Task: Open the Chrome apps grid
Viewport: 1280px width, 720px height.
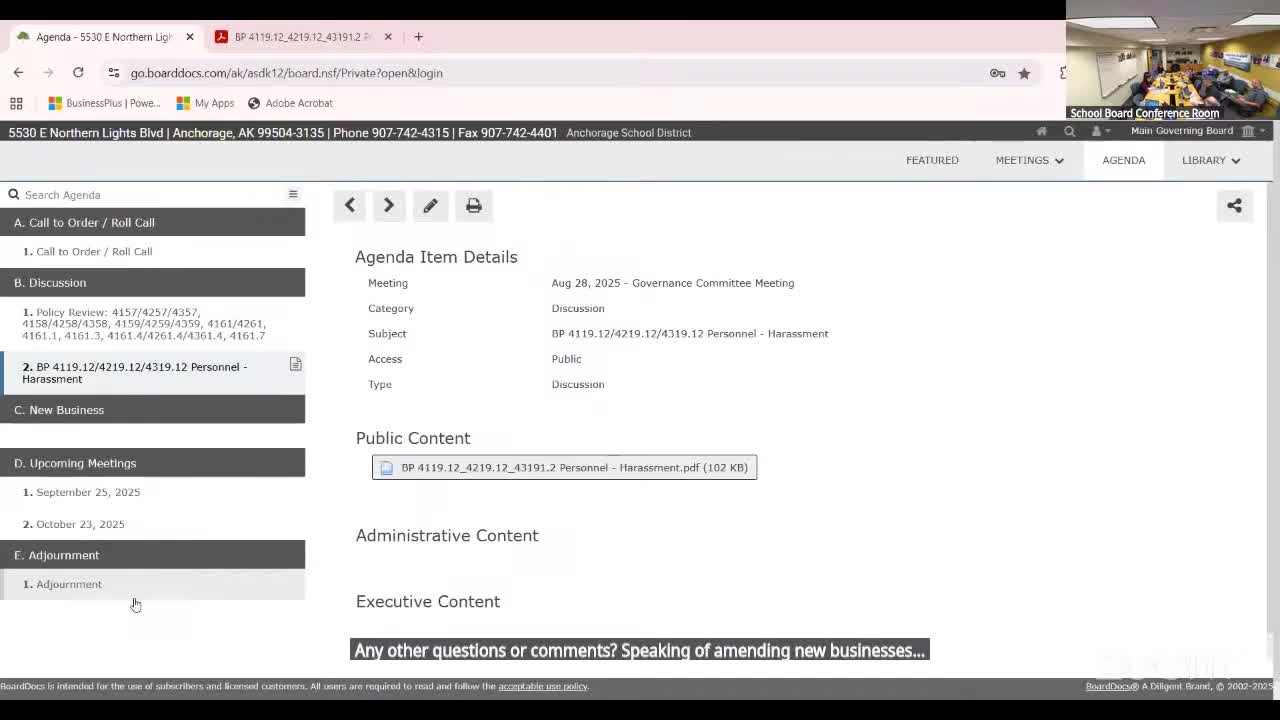Action: [x=16, y=103]
